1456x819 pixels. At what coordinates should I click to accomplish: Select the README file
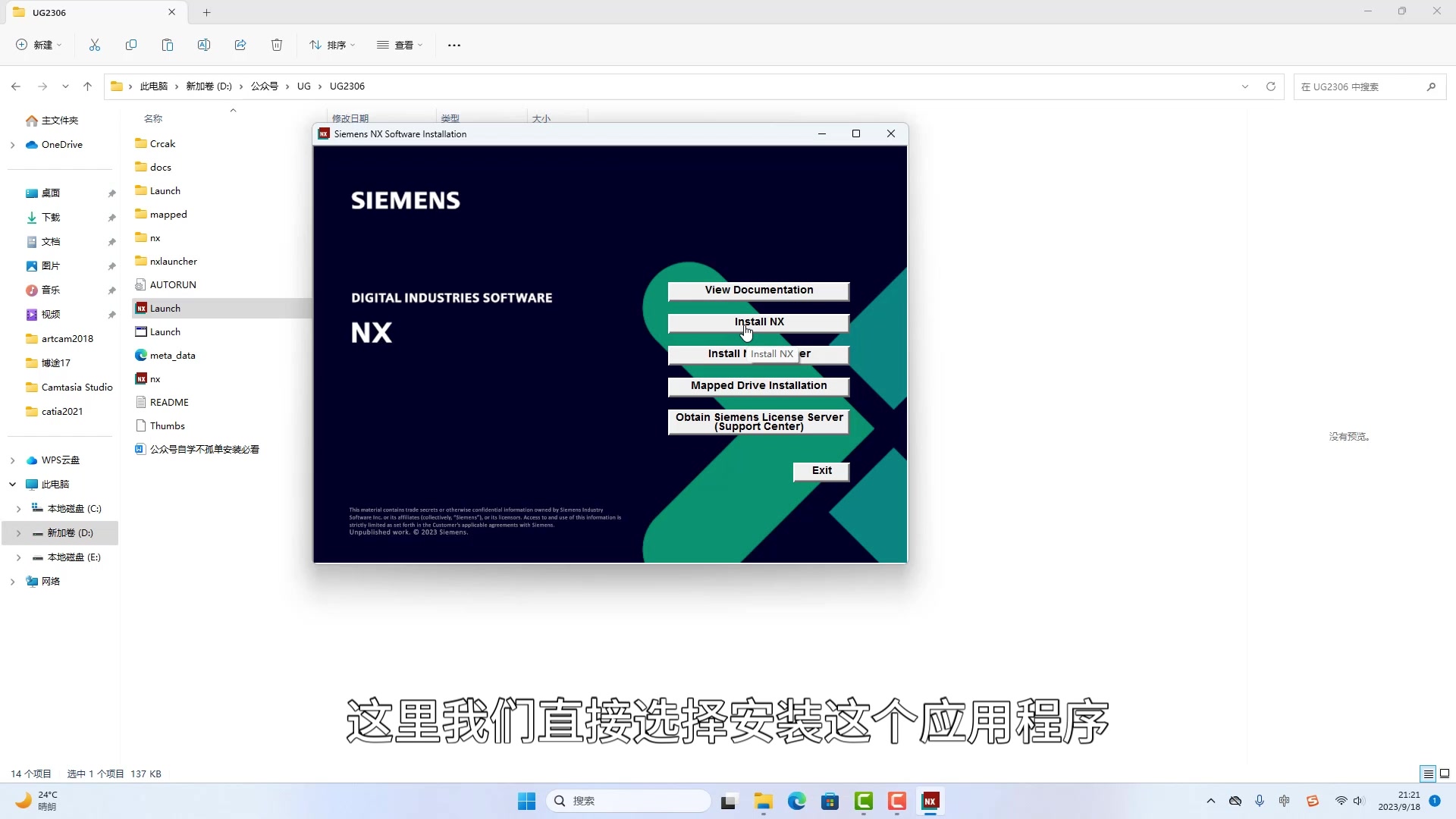pos(169,403)
